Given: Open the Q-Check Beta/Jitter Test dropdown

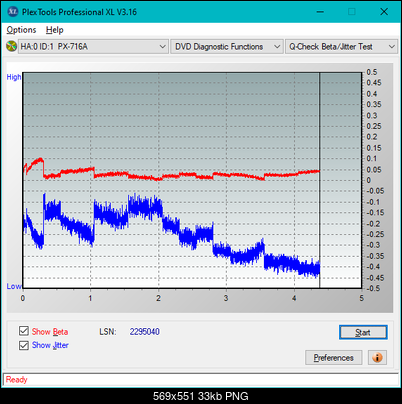Looking at the screenshot, I should 342,47.
